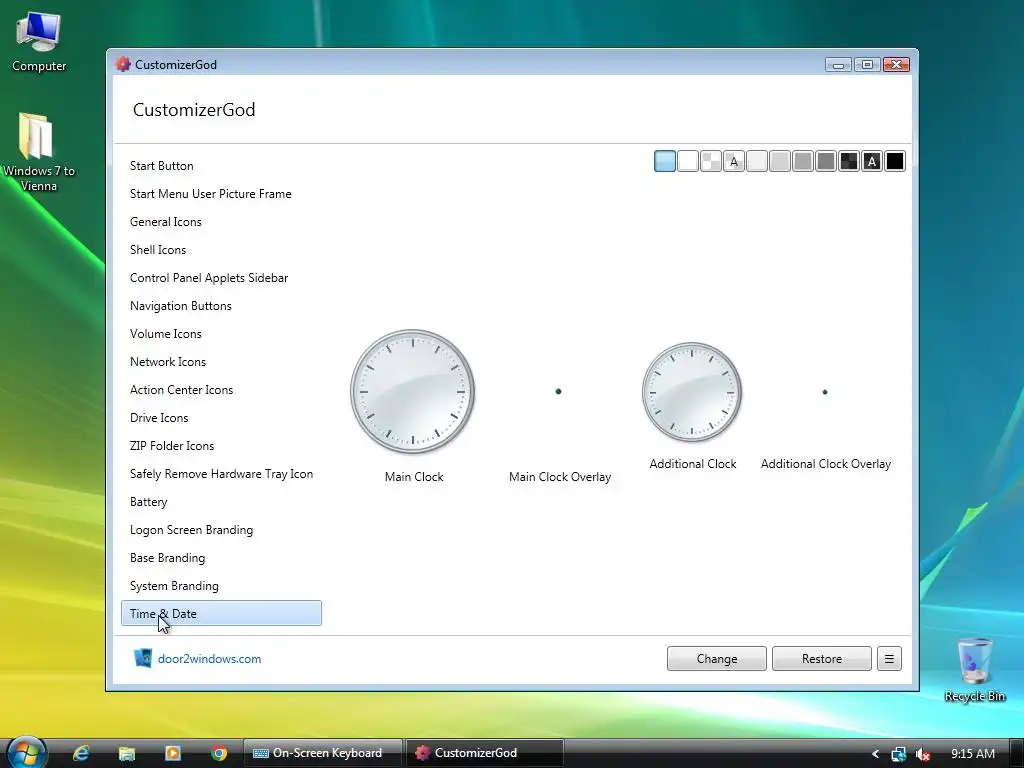Choose the light checkerboard background swatch
The image size is (1024, 768).
point(711,161)
